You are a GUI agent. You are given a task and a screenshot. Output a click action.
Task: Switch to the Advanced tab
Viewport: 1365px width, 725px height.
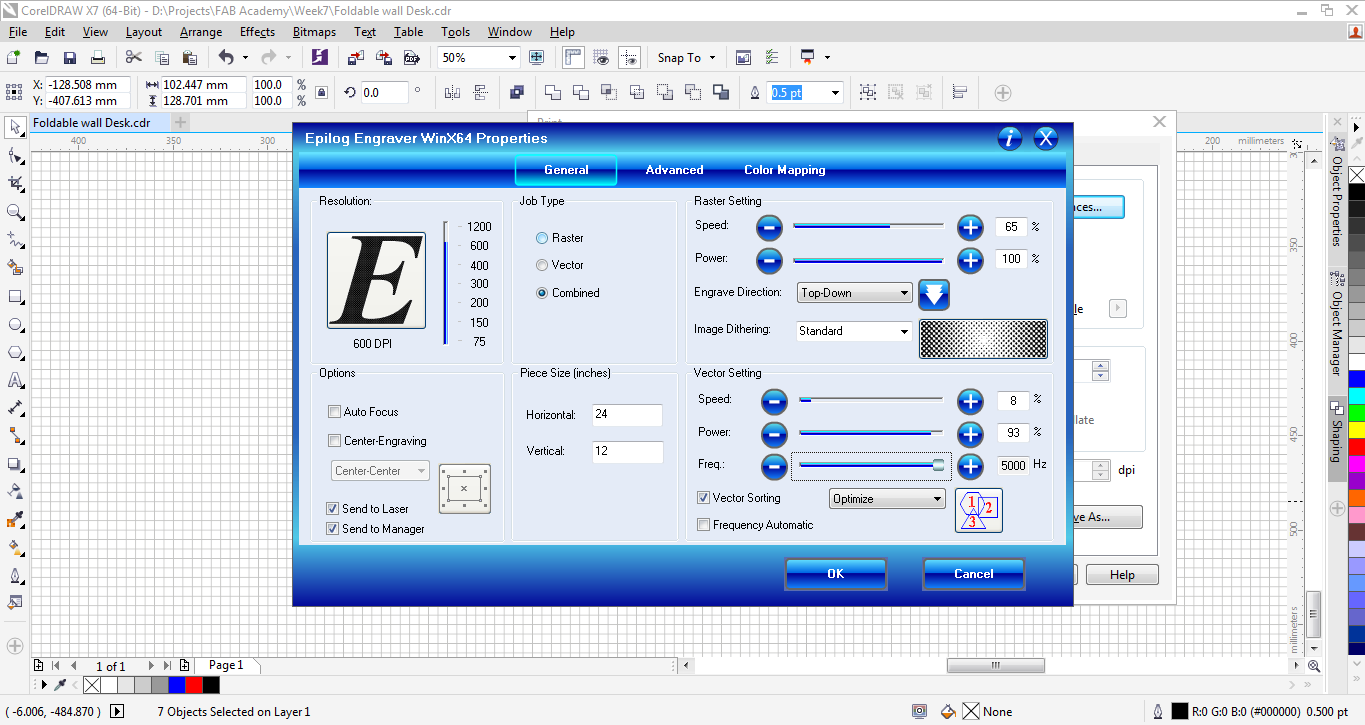click(x=674, y=170)
